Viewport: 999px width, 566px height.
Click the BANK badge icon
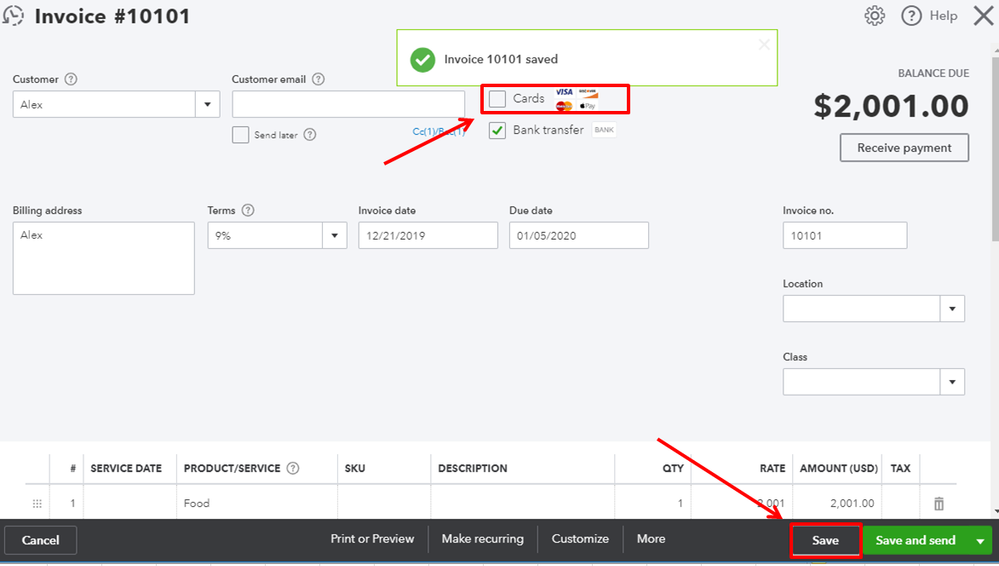pos(604,129)
